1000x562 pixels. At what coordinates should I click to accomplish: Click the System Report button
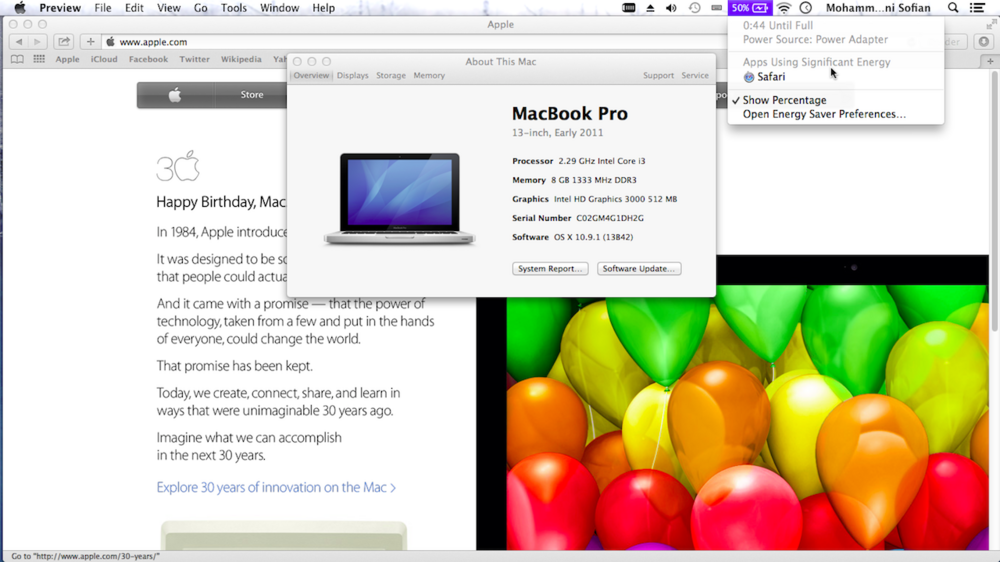[x=550, y=269]
